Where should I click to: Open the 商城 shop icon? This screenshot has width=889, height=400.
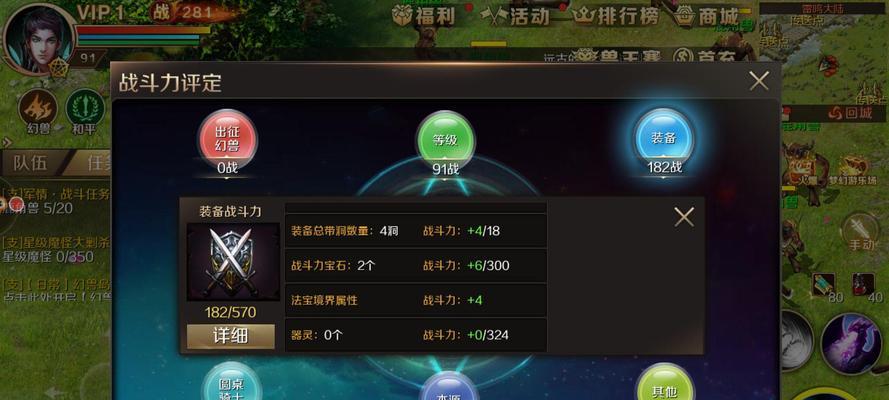[x=707, y=16]
